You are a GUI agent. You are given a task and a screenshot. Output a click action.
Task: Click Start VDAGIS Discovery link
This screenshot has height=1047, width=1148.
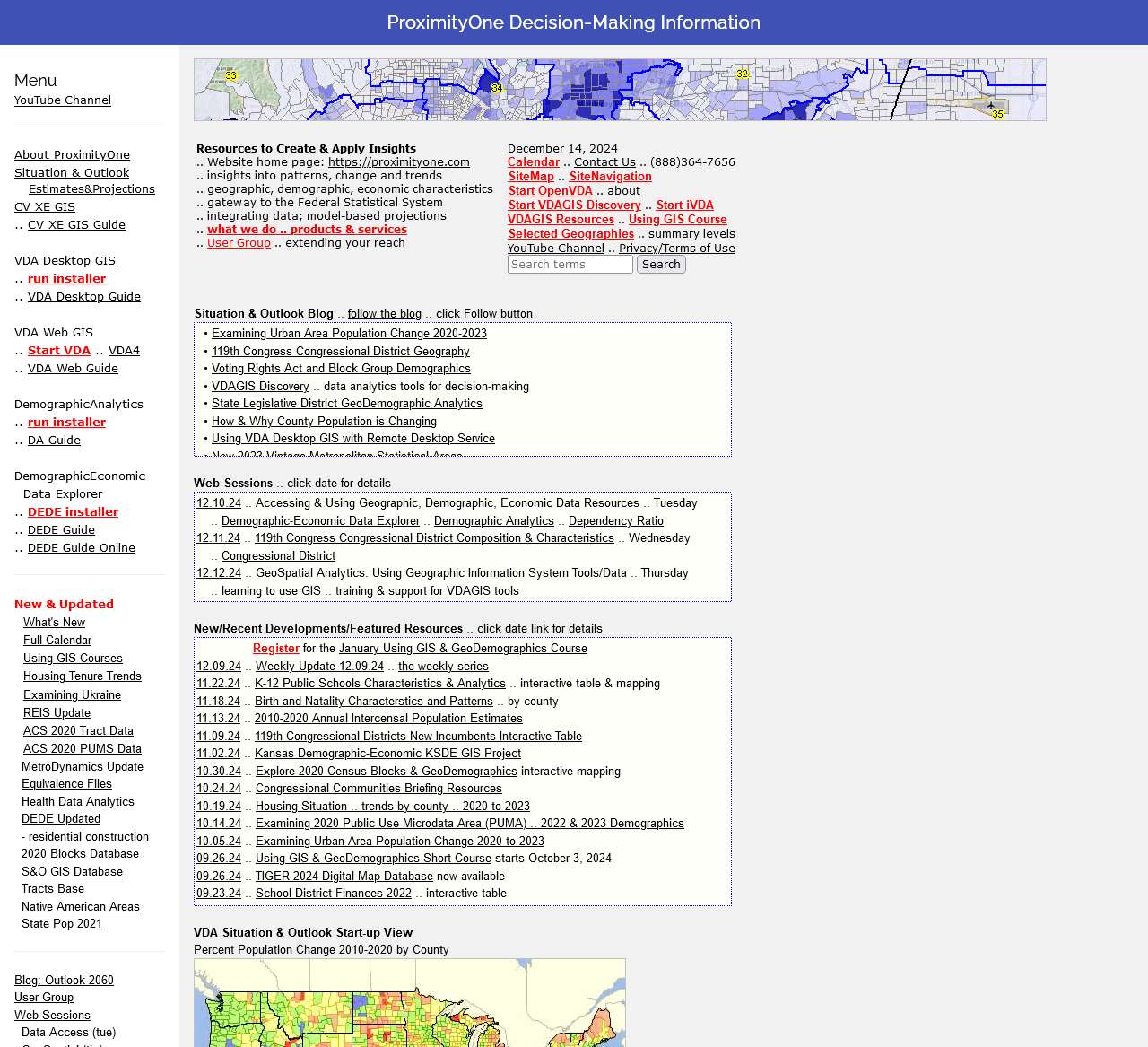(x=575, y=205)
